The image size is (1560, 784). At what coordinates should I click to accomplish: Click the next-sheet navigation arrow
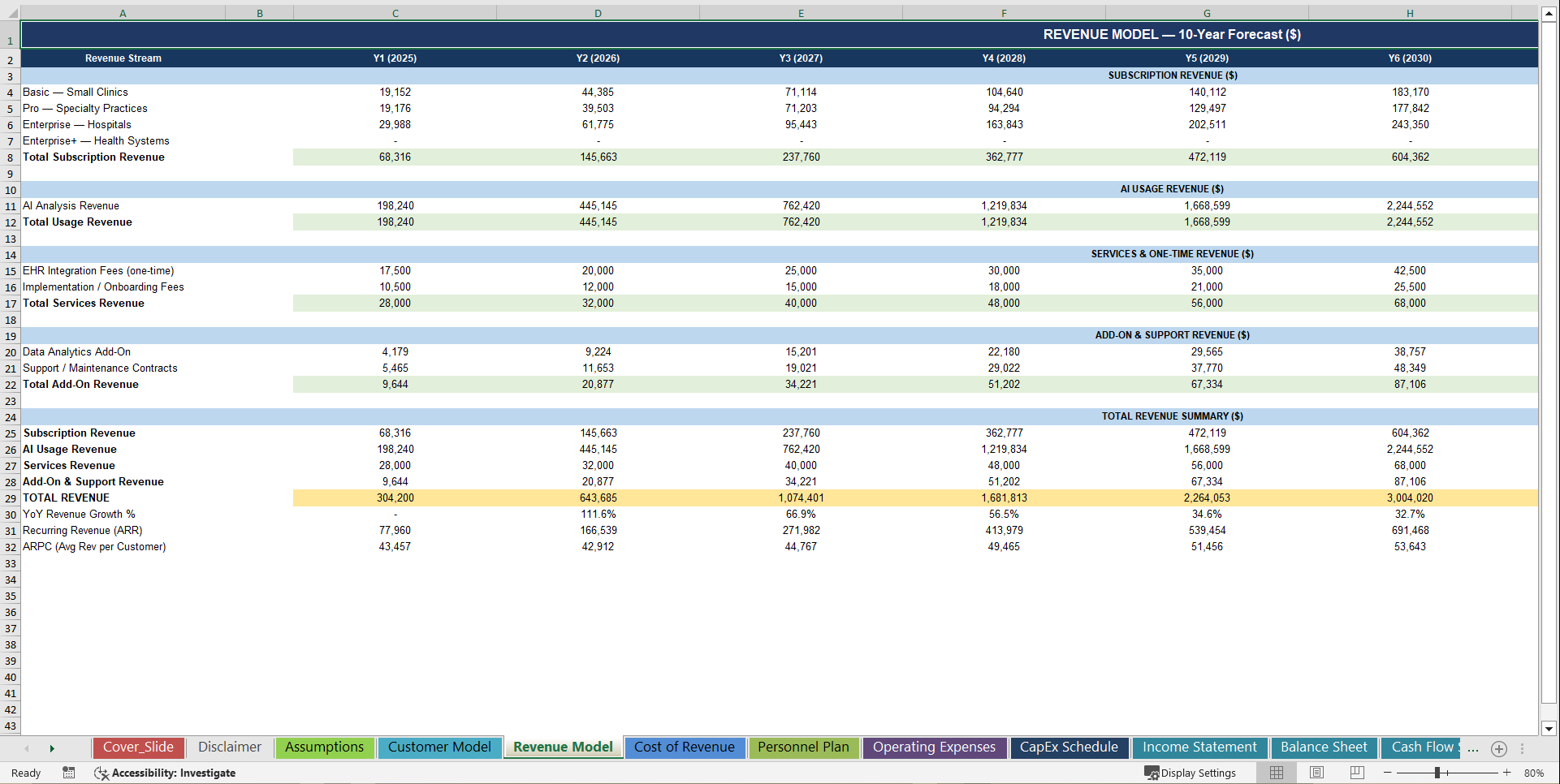pos(52,748)
